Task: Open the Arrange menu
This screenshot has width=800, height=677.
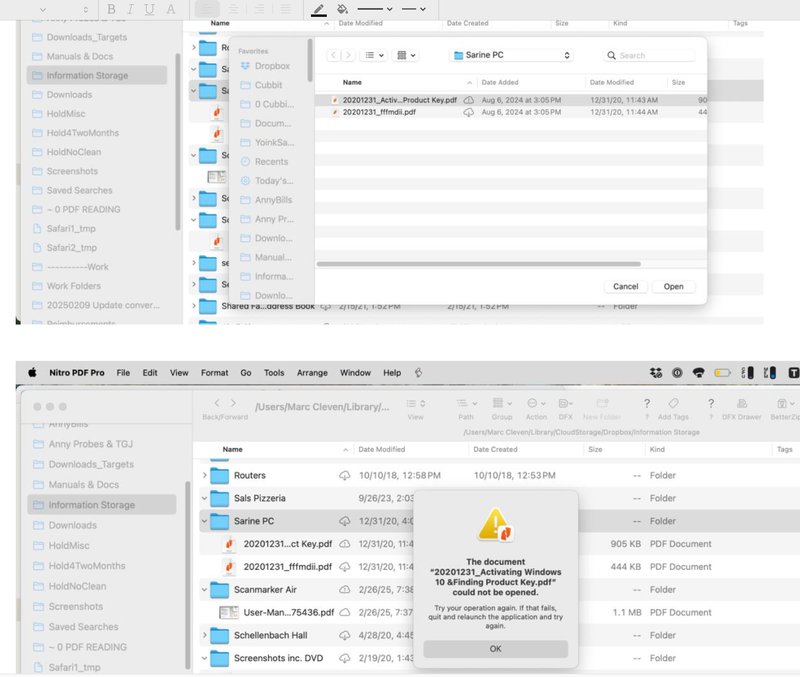Action: [x=312, y=373]
